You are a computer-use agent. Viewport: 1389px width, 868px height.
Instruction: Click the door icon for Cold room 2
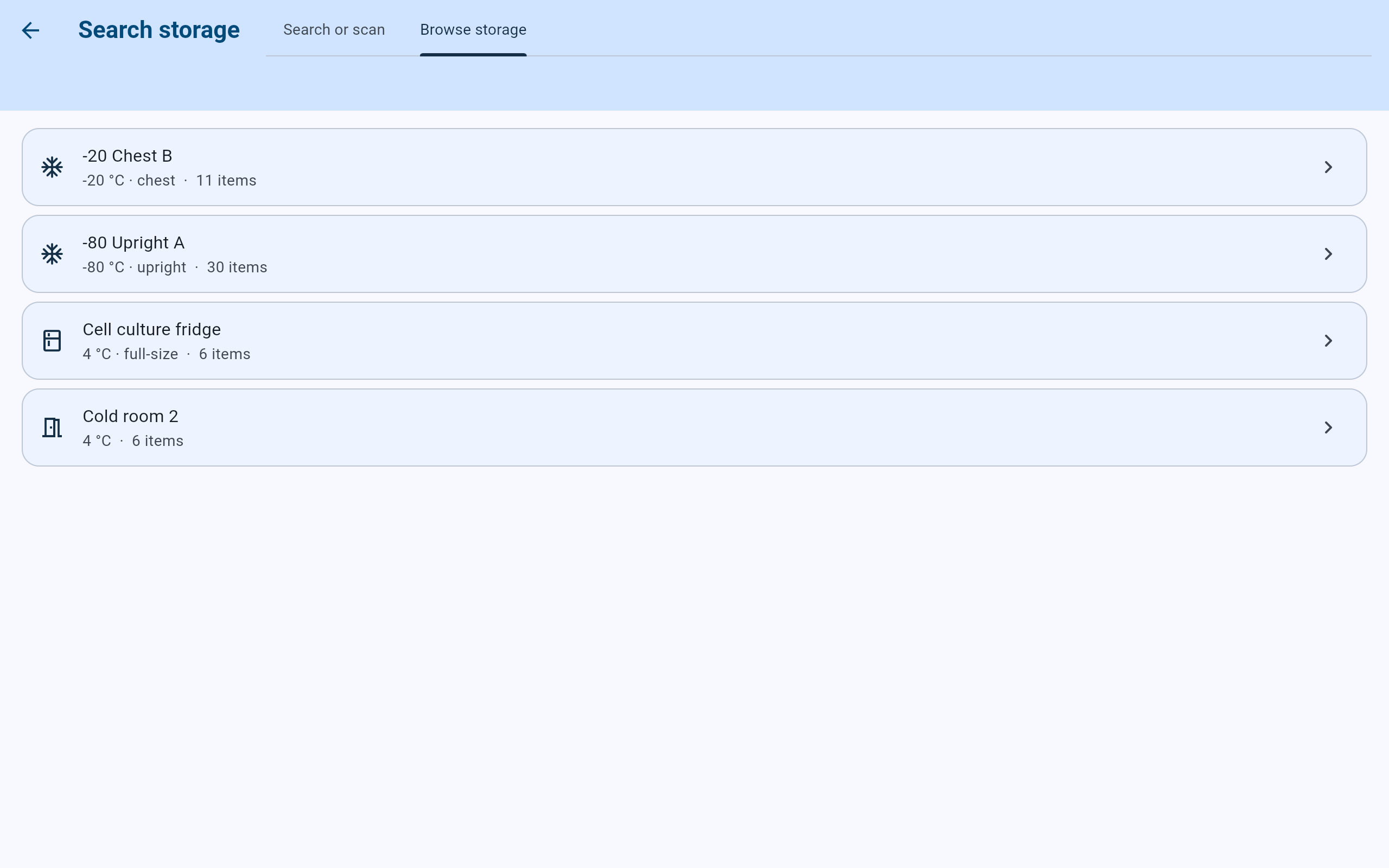pos(52,427)
